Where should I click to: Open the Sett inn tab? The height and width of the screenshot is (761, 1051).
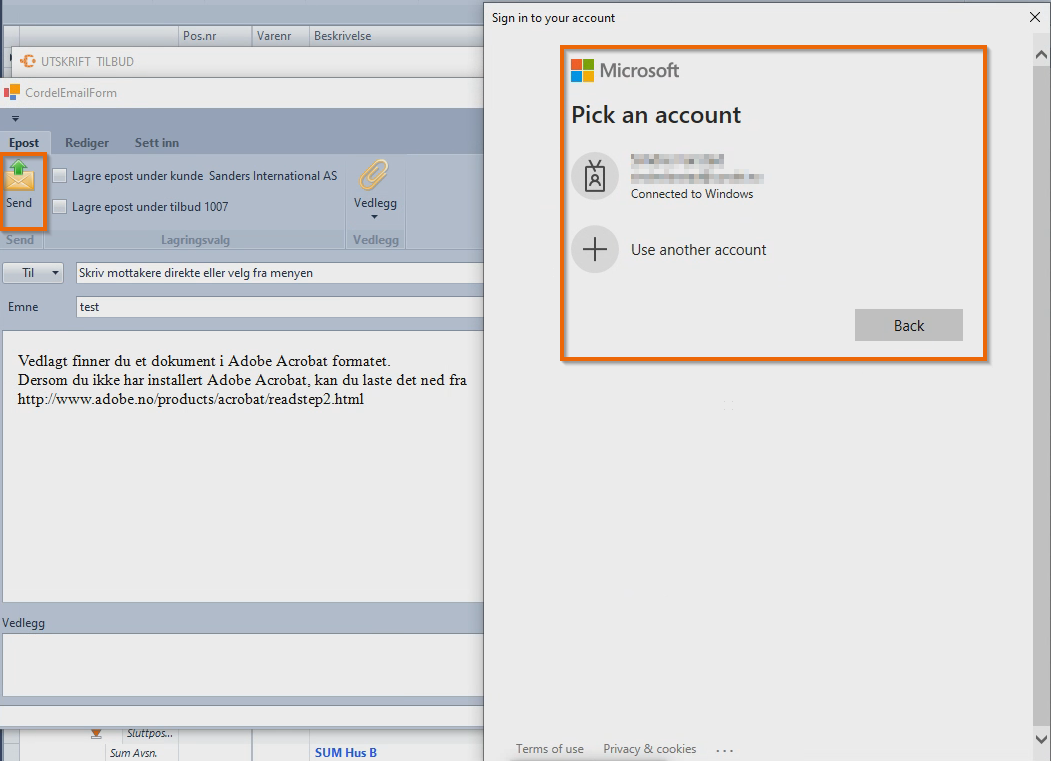pos(157,143)
